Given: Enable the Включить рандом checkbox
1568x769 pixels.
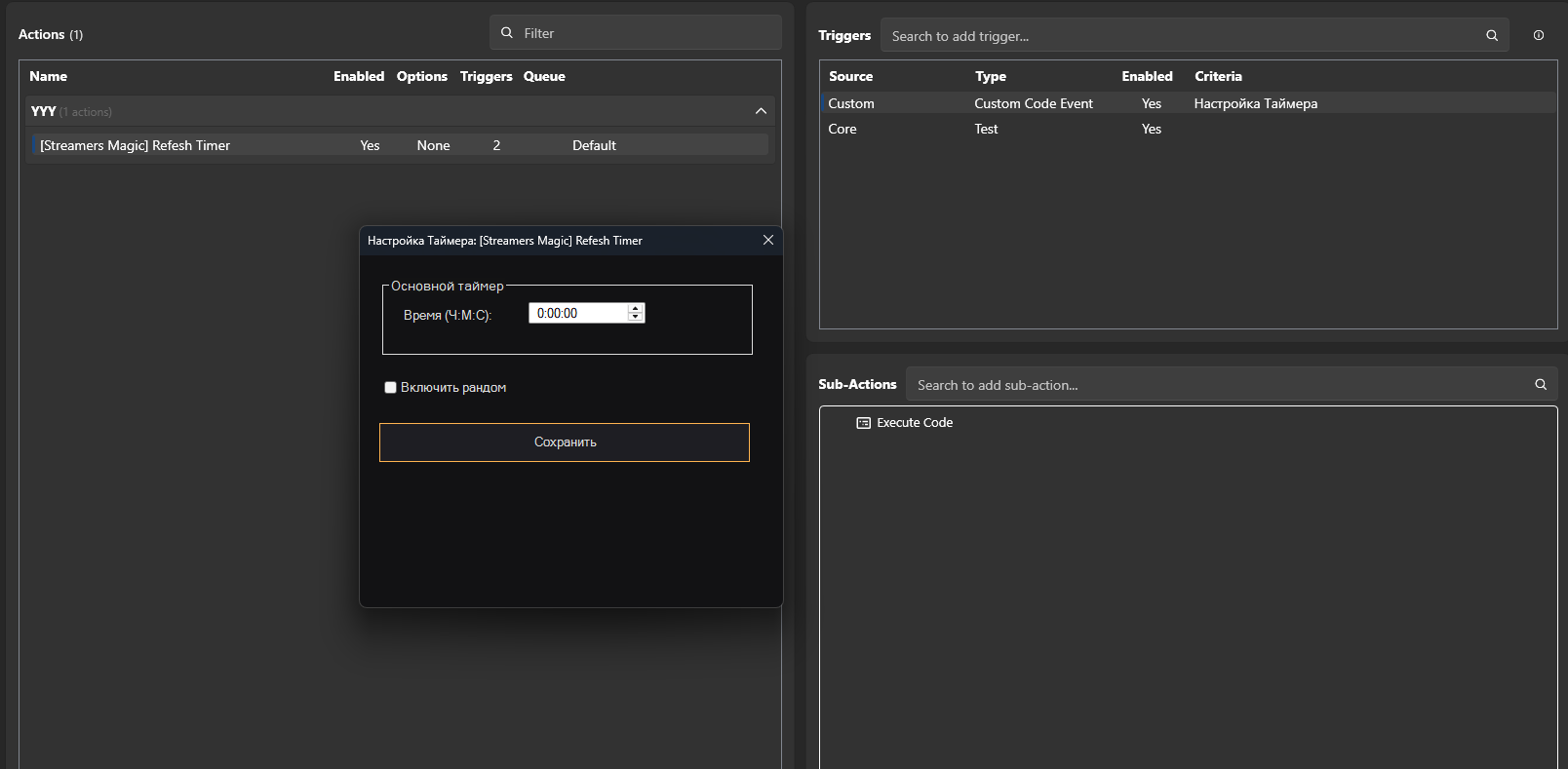Looking at the screenshot, I should (391, 388).
